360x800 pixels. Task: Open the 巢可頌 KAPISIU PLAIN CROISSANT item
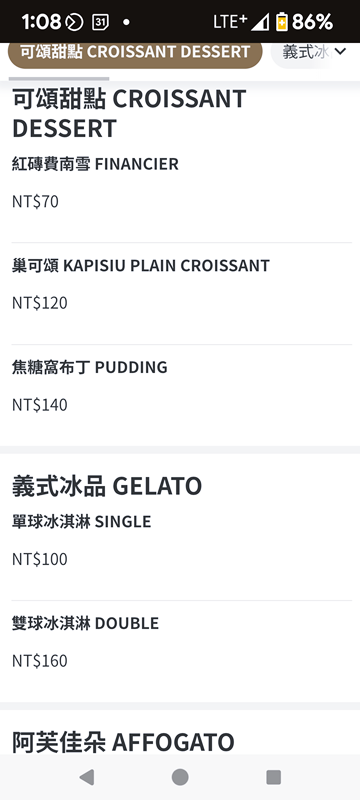(x=182, y=293)
